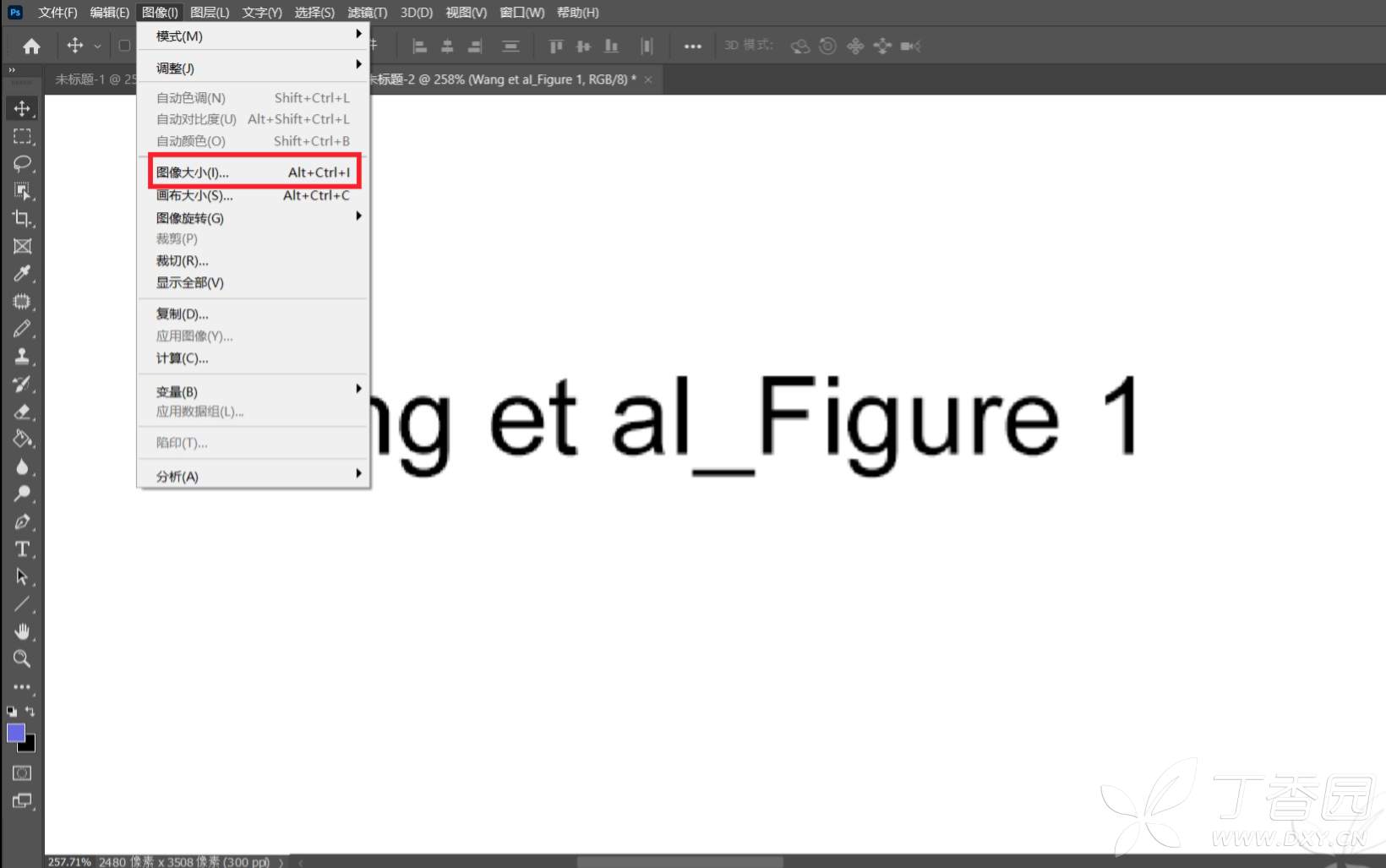This screenshot has height=868, width=1386.
Task: Toggle the auto-select checkbox in options bar
Action: [x=124, y=46]
